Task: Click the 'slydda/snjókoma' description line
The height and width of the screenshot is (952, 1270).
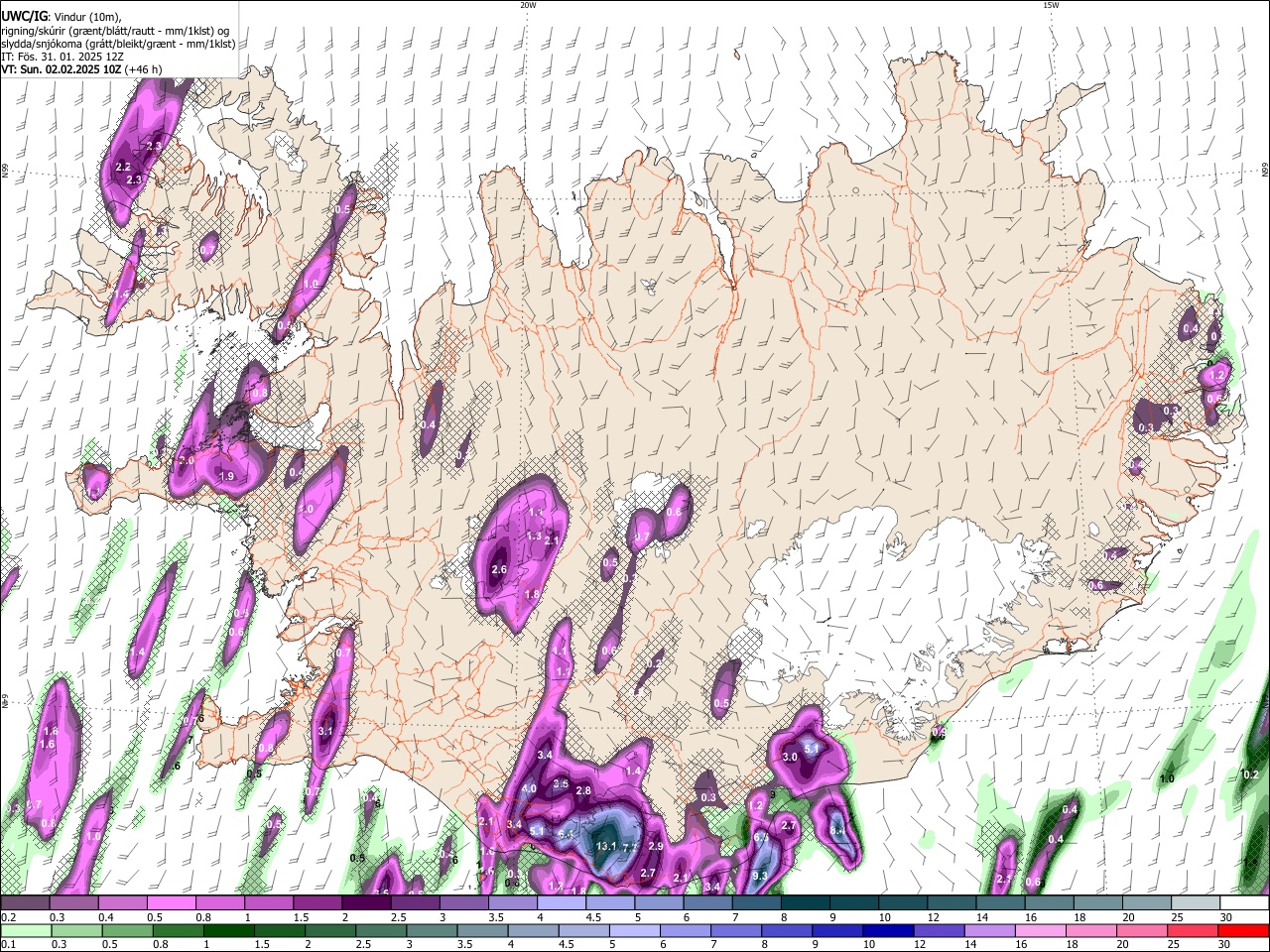Action: click(118, 45)
